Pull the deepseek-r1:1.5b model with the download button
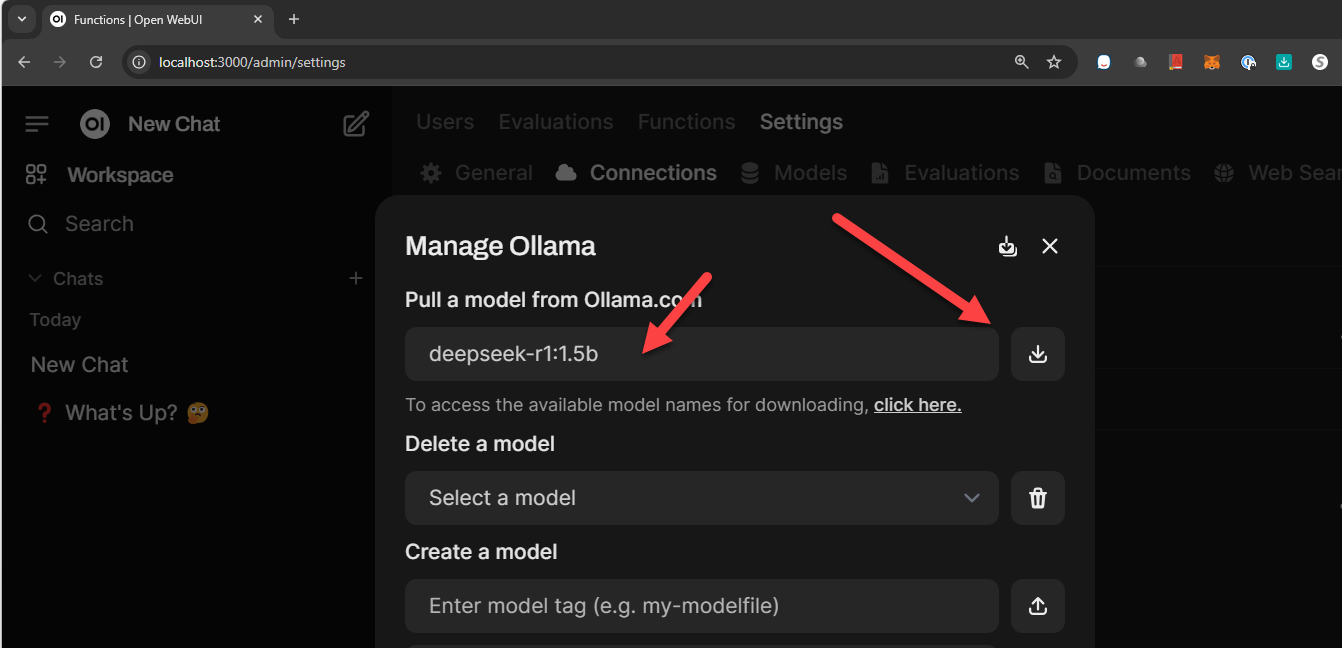Screen dimensions: 1342x648 click(x=1037, y=353)
